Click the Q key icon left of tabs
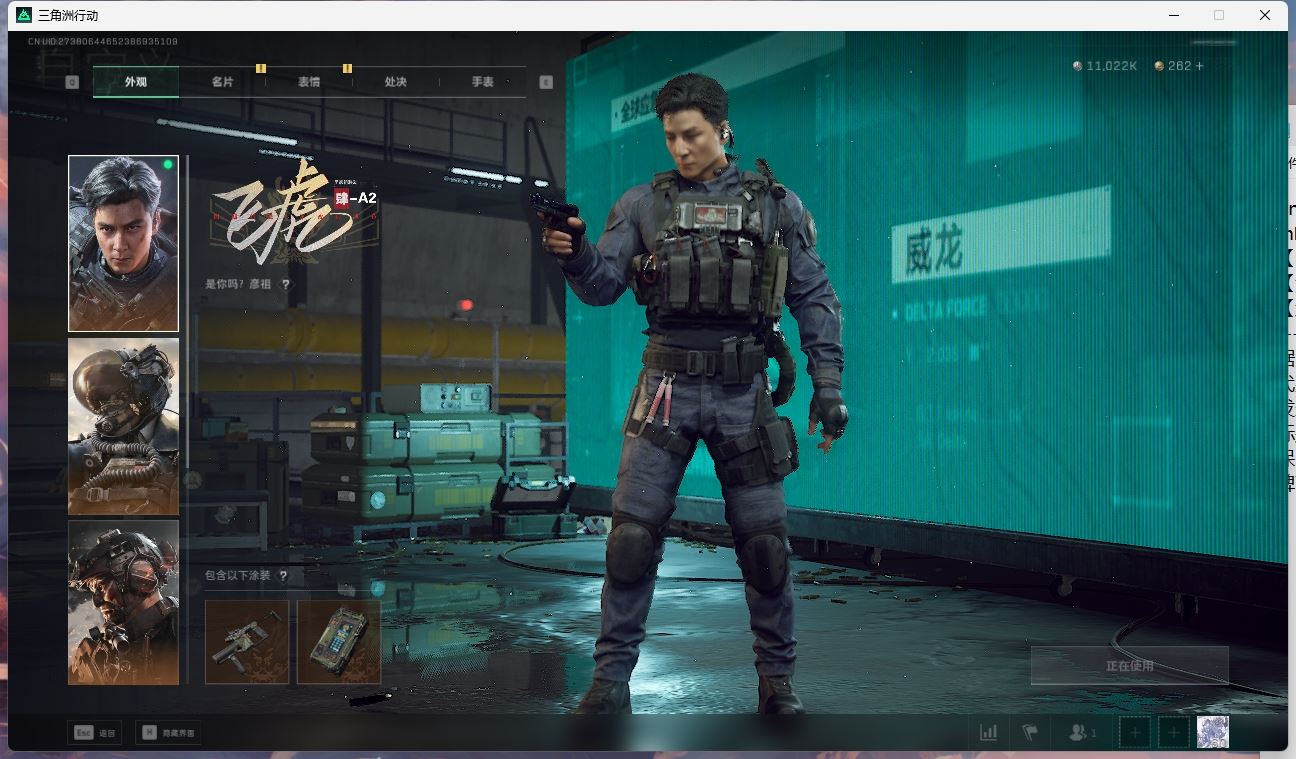 (72, 82)
